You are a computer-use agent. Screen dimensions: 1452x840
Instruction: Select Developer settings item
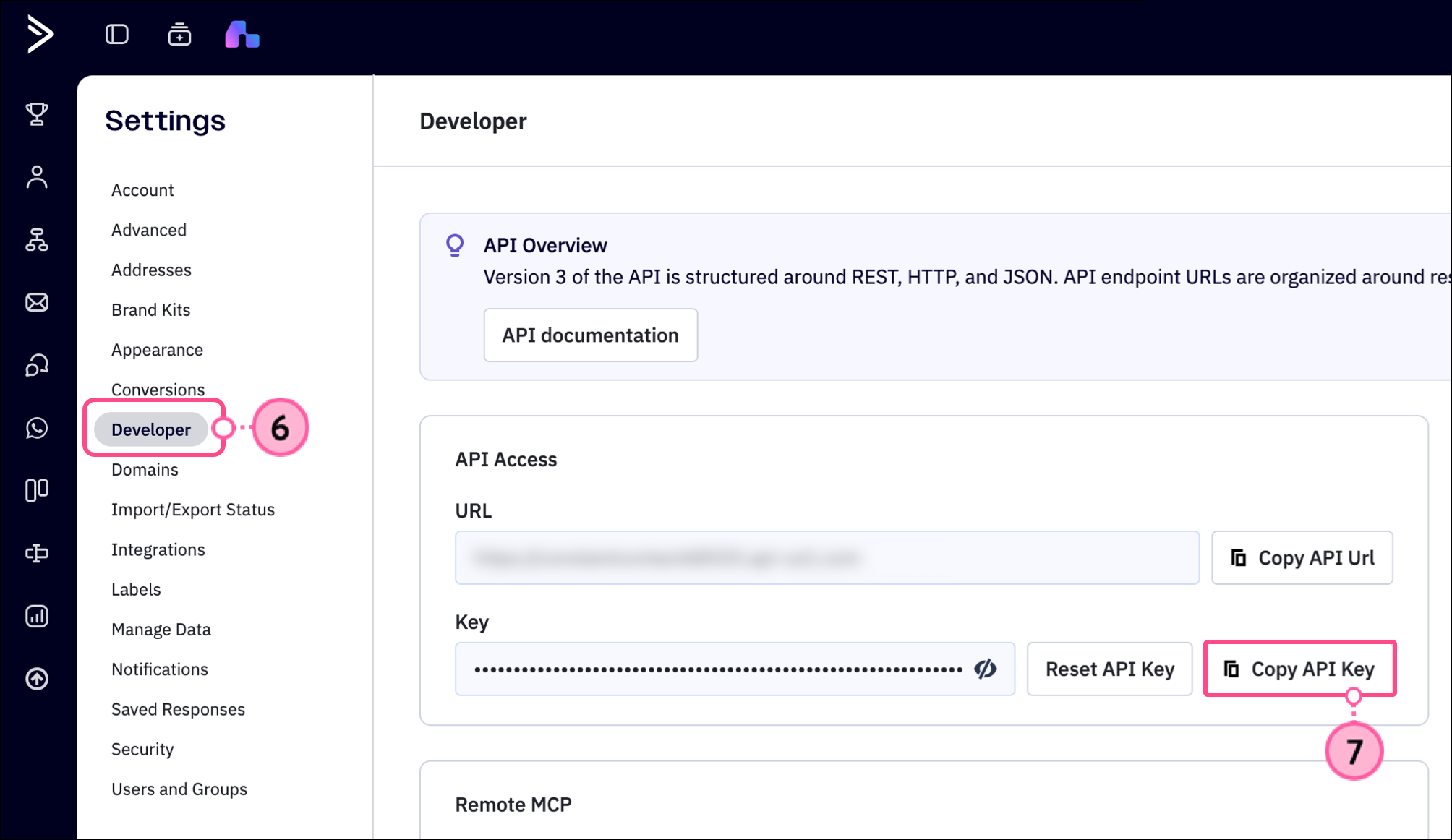[x=151, y=429]
